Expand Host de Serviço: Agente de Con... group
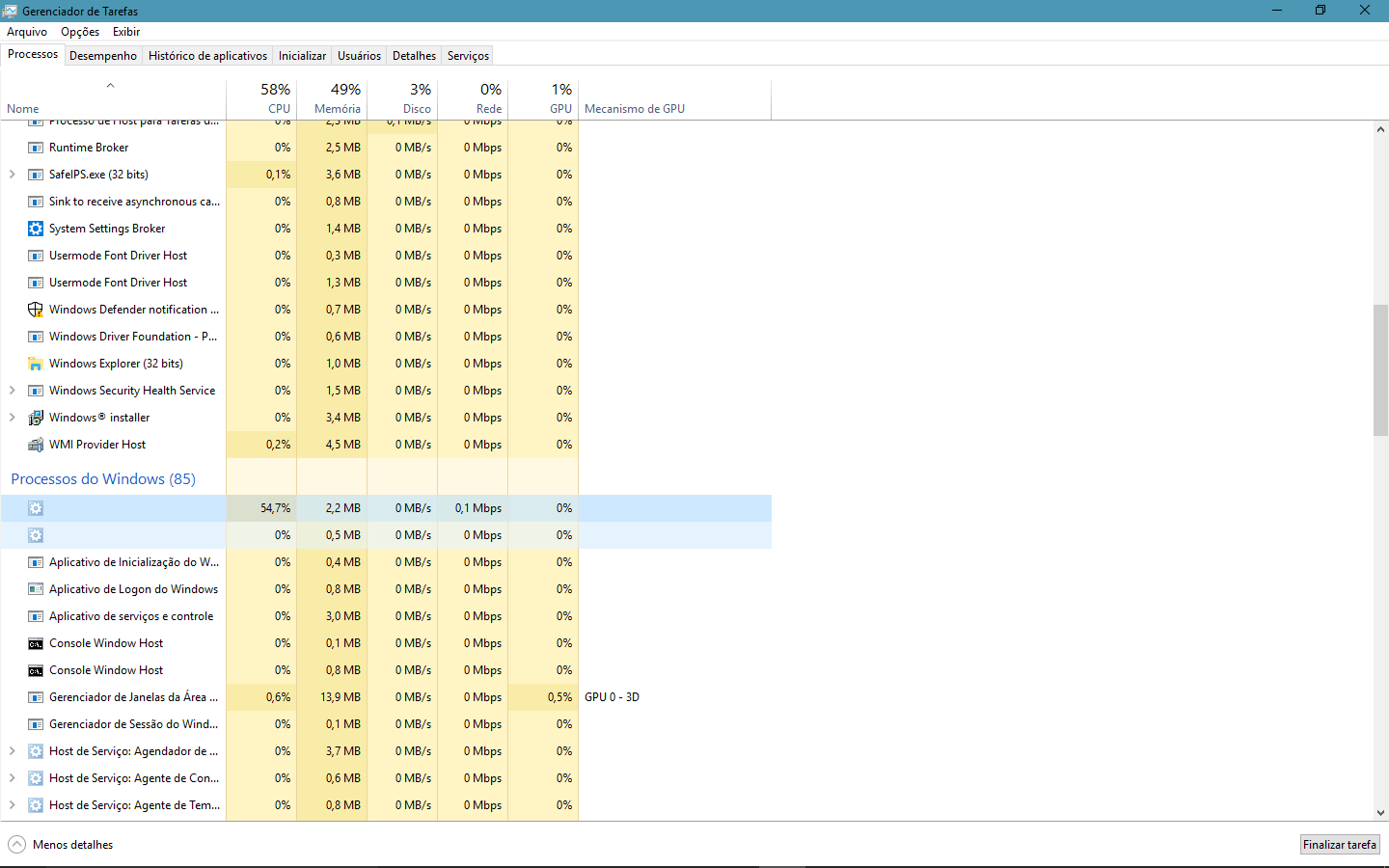The image size is (1389, 868). 12,778
